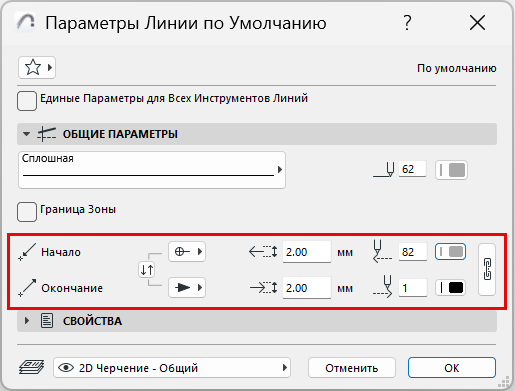Click the По умолчанию text
The image size is (515, 391).
pos(457,68)
